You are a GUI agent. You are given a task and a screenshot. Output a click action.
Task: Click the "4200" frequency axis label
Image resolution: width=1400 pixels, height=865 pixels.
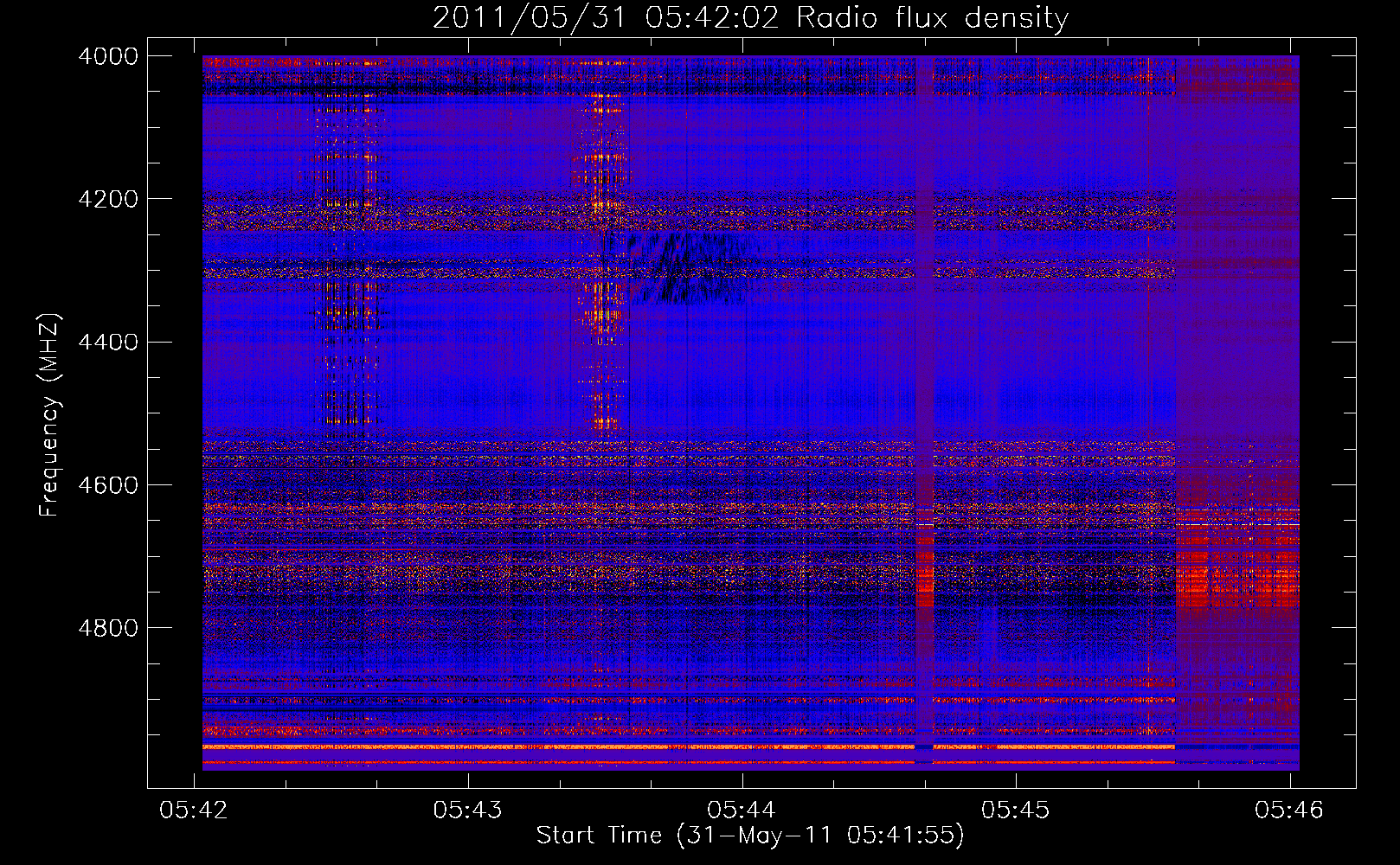pos(107,199)
